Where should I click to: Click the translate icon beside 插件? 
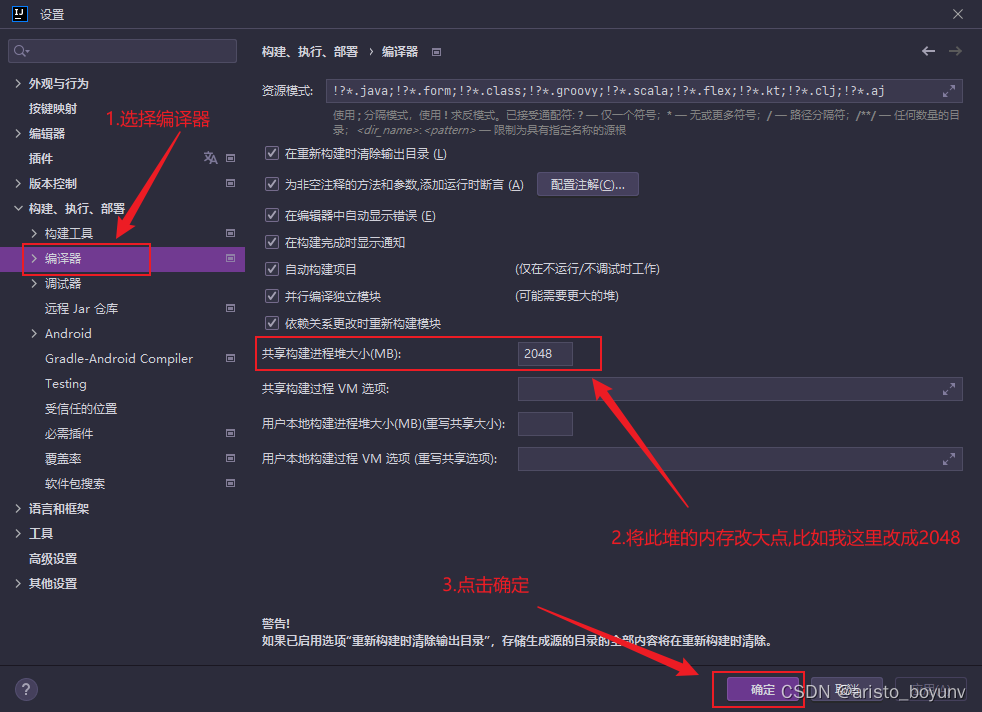[210, 158]
